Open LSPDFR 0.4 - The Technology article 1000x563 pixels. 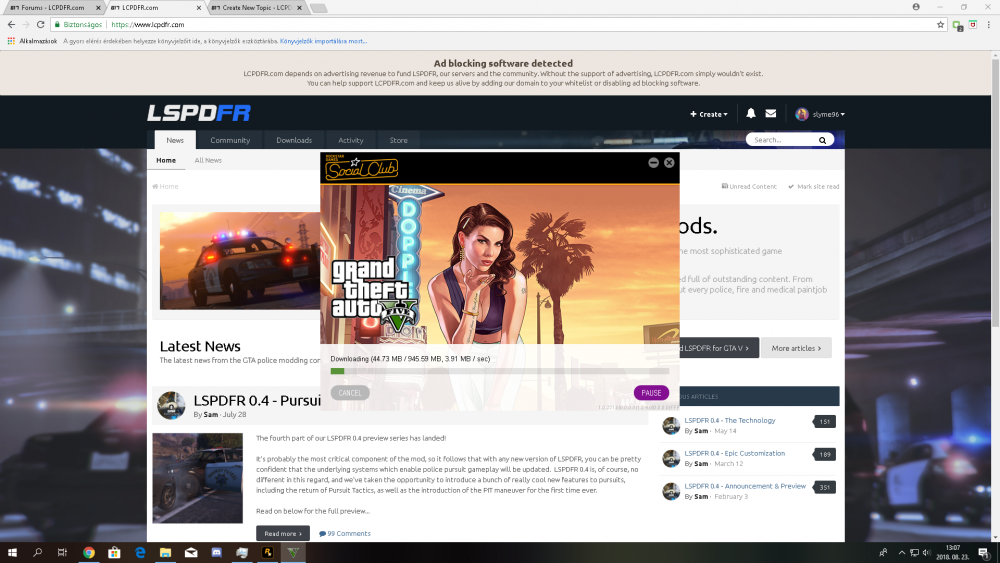point(730,420)
